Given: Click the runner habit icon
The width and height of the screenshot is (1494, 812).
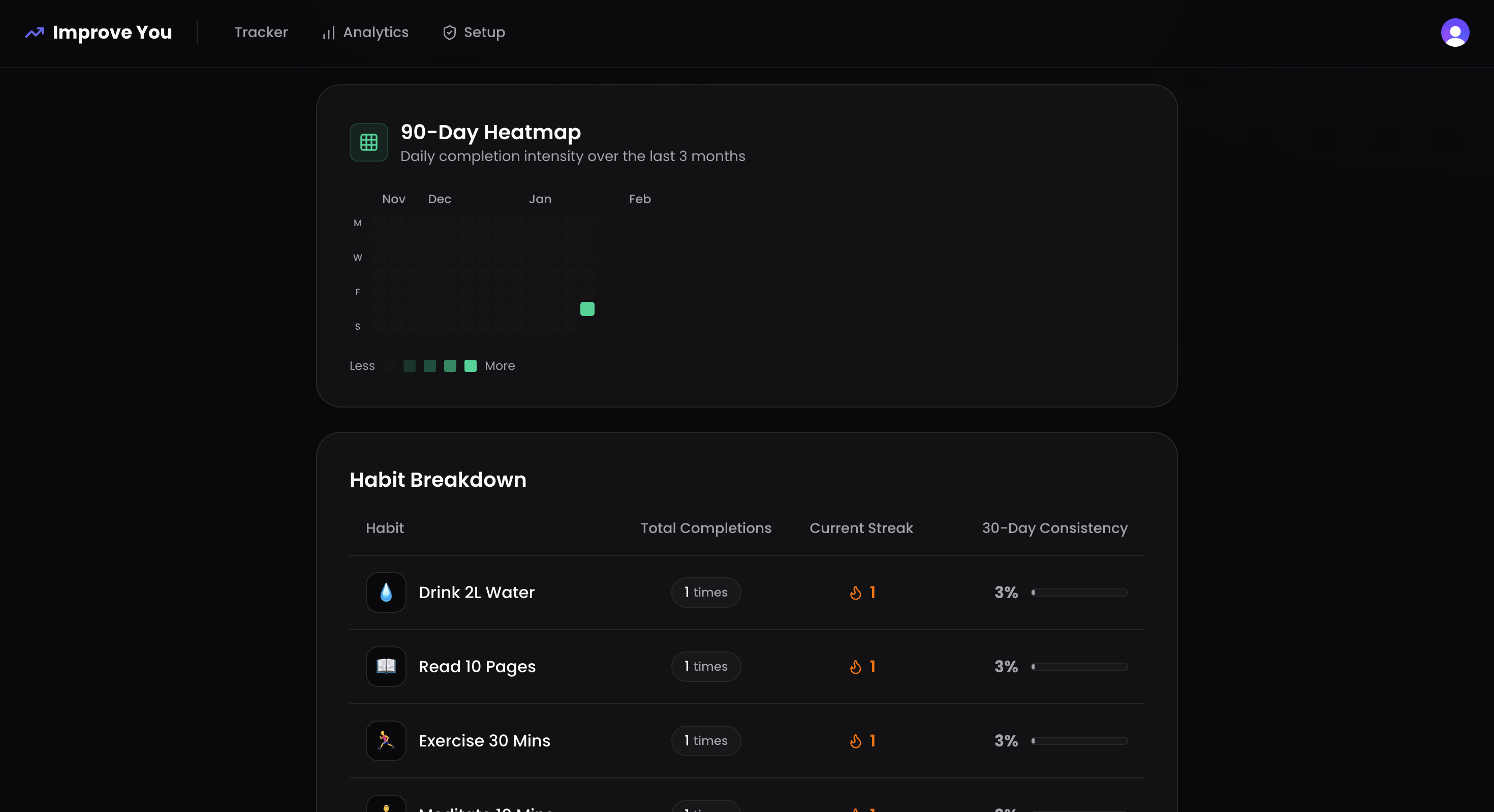Looking at the screenshot, I should [x=386, y=741].
